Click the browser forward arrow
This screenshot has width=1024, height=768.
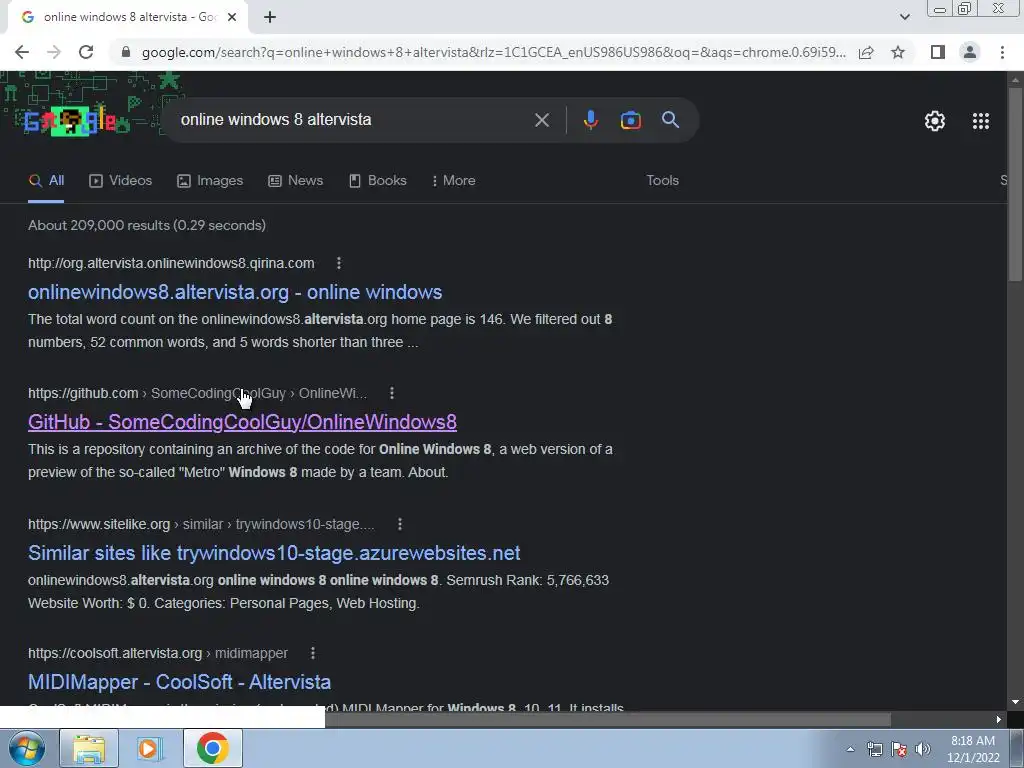[x=54, y=52]
